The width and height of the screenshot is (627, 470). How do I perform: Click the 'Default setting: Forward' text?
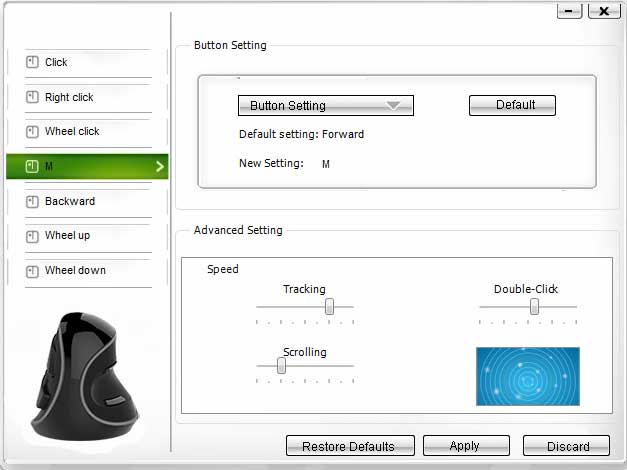tap(302, 134)
